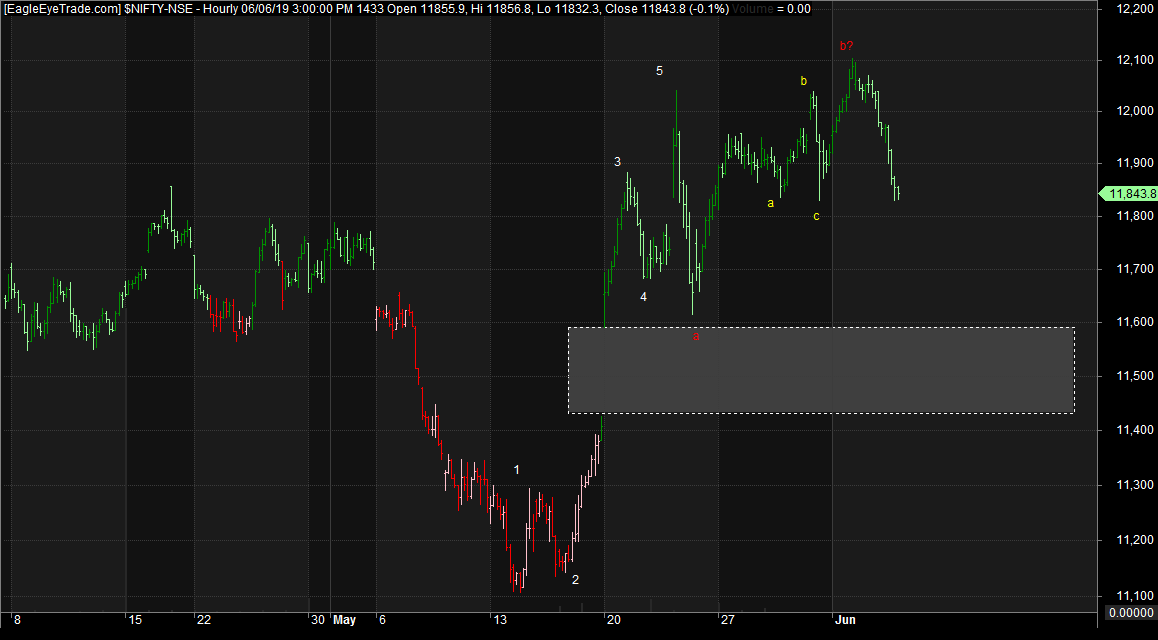Click date axis label '13'
1158x640 pixels.
tap(500, 620)
